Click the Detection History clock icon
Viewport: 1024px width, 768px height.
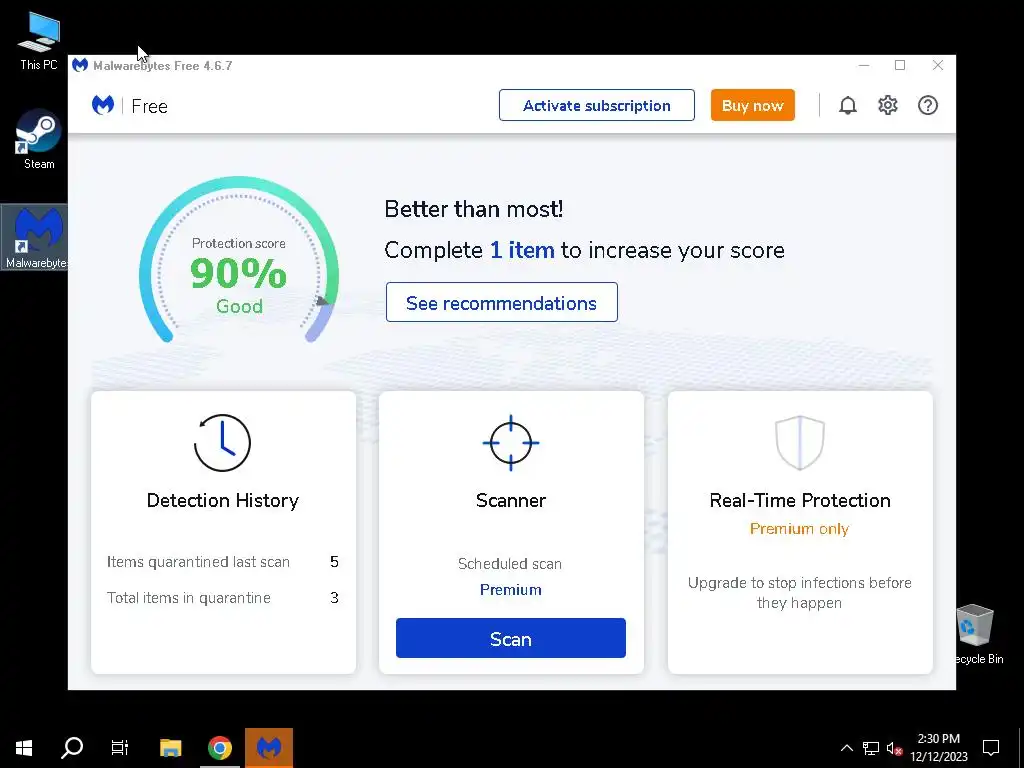coord(222,443)
